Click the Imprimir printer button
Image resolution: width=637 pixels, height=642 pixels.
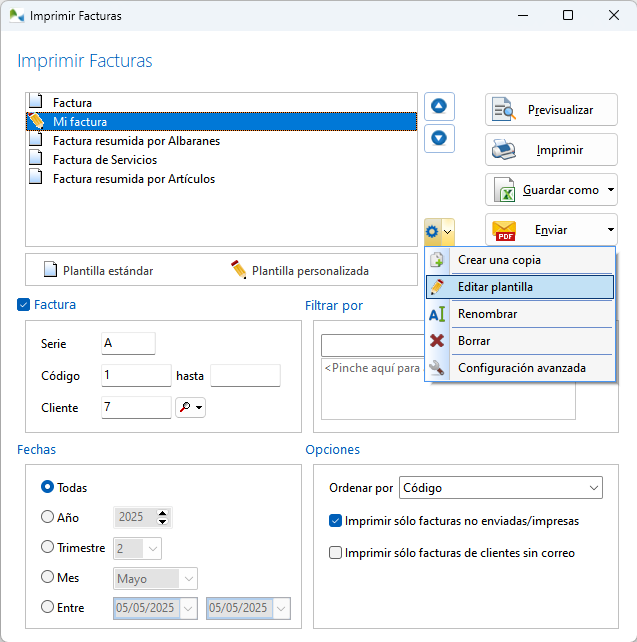click(551, 150)
